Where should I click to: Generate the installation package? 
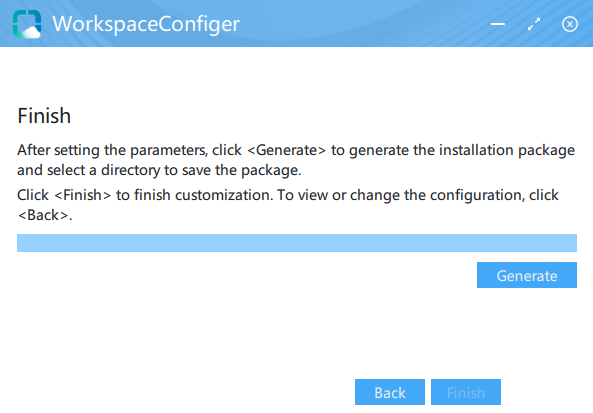(x=527, y=275)
